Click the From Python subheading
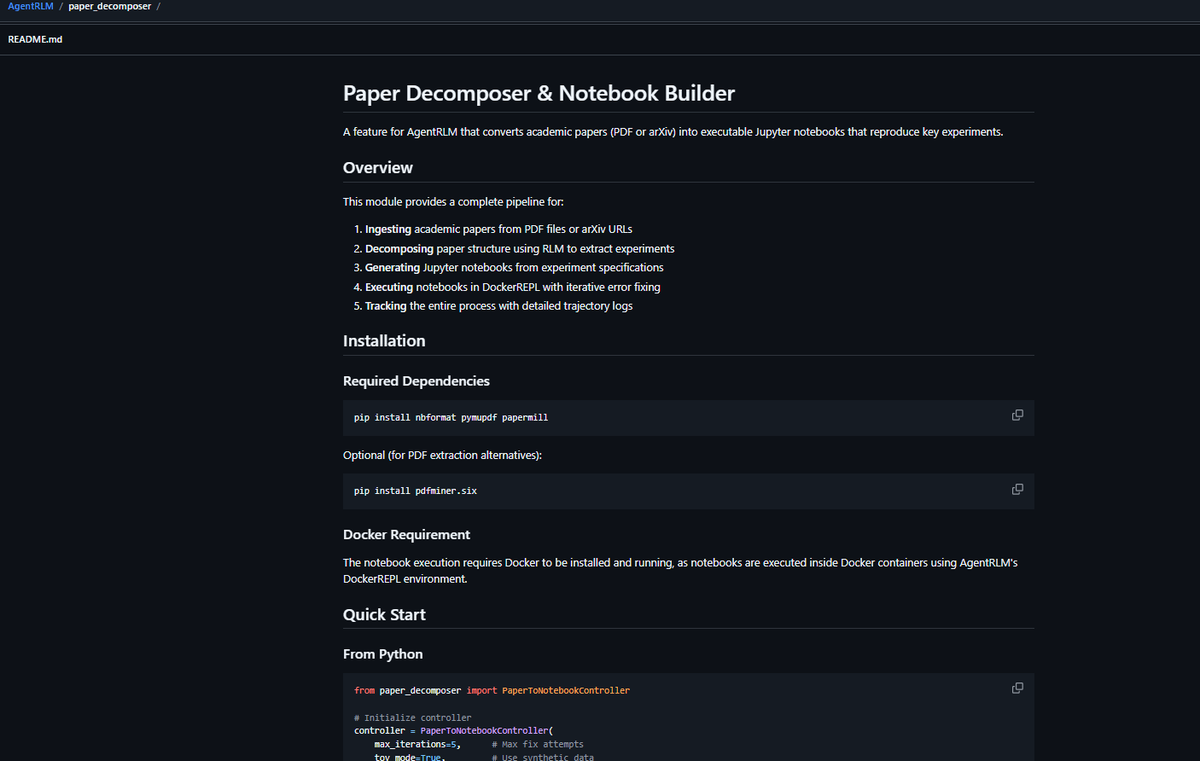Viewport: 1200px width, 761px height. [383, 654]
